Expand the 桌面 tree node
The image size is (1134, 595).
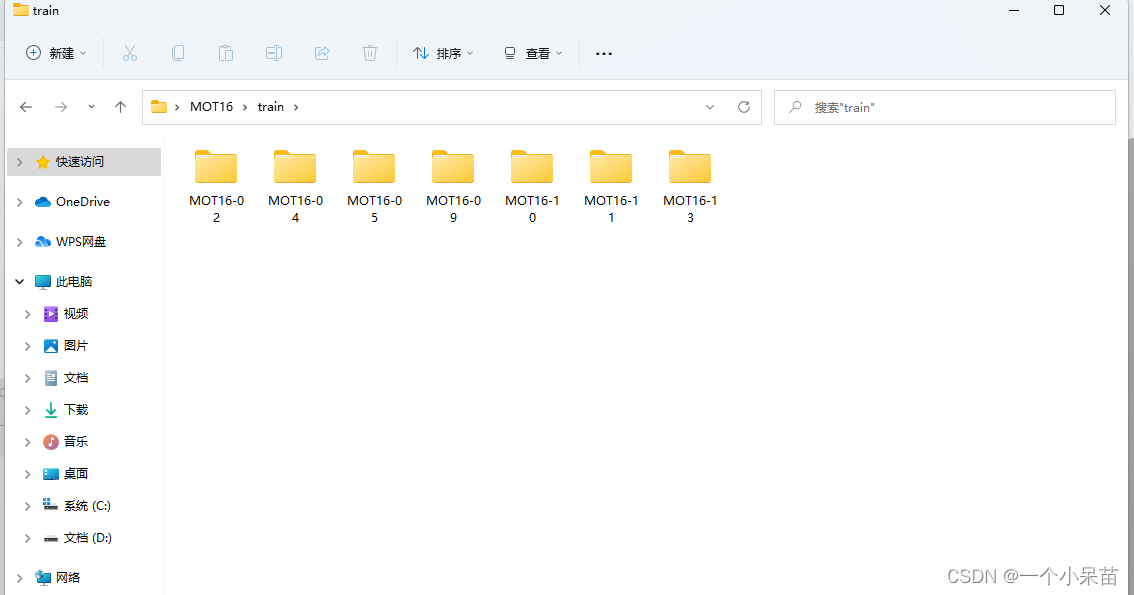(x=27, y=474)
